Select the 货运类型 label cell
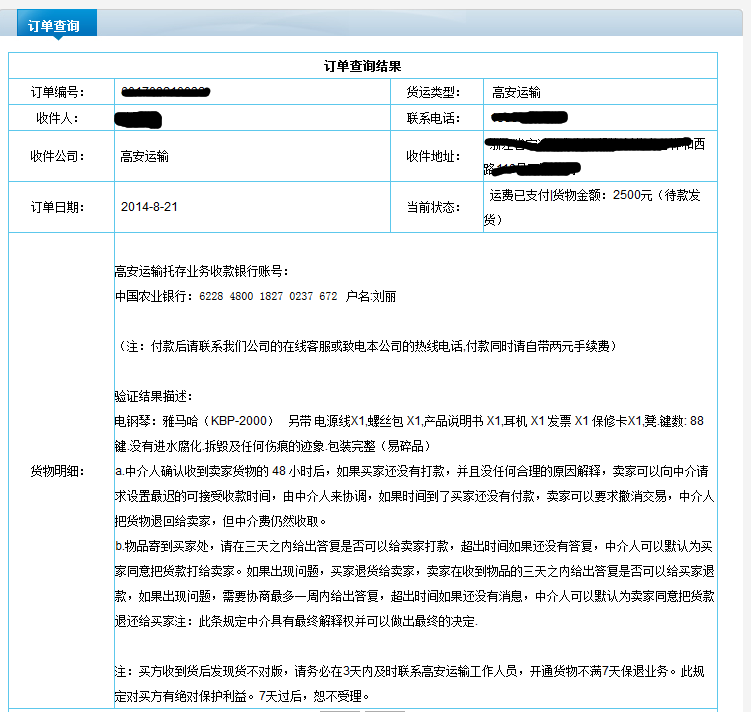 432,92
